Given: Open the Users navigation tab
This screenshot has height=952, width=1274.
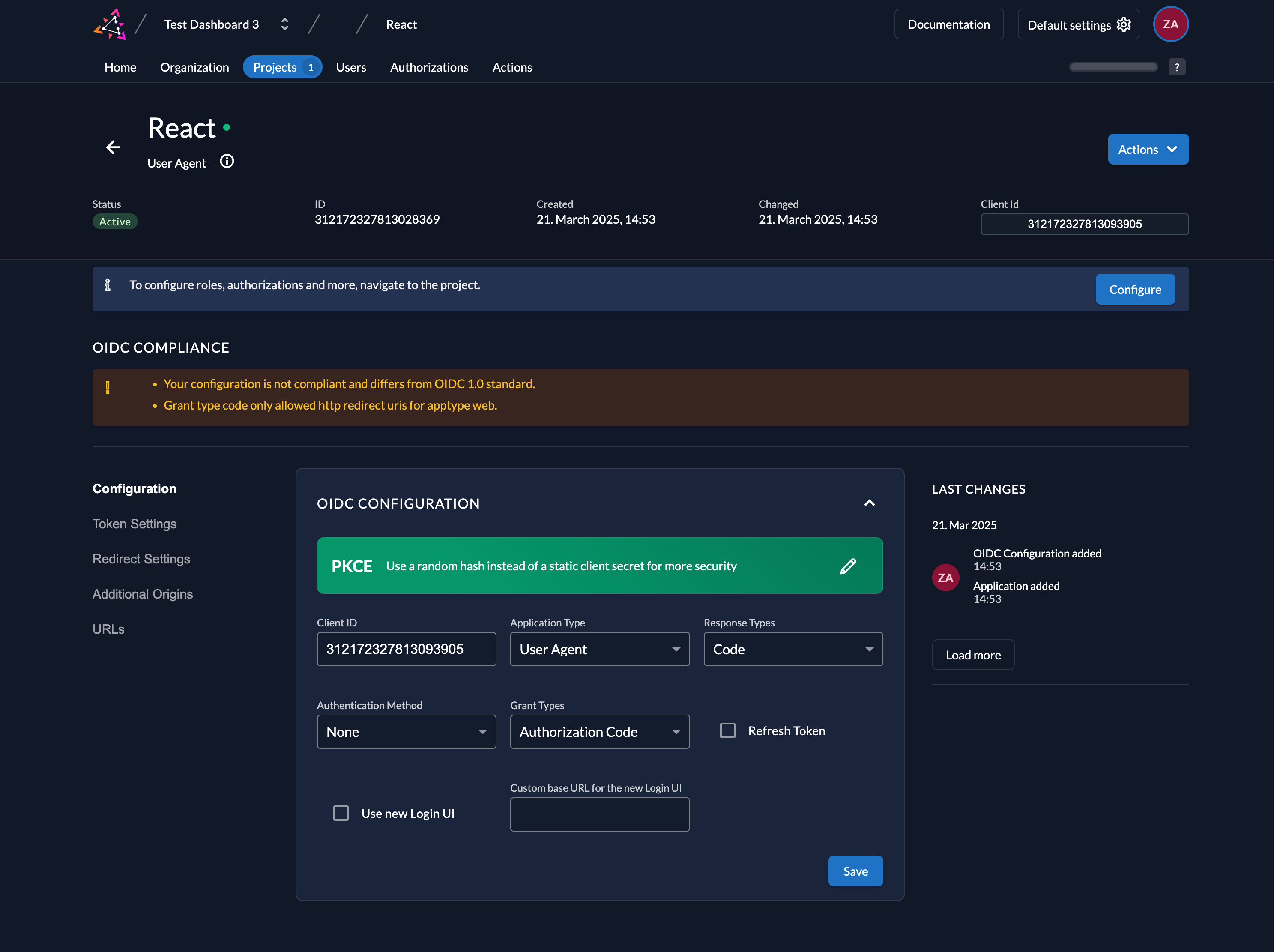Looking at the screenshot, I should (x=351, y=67).
